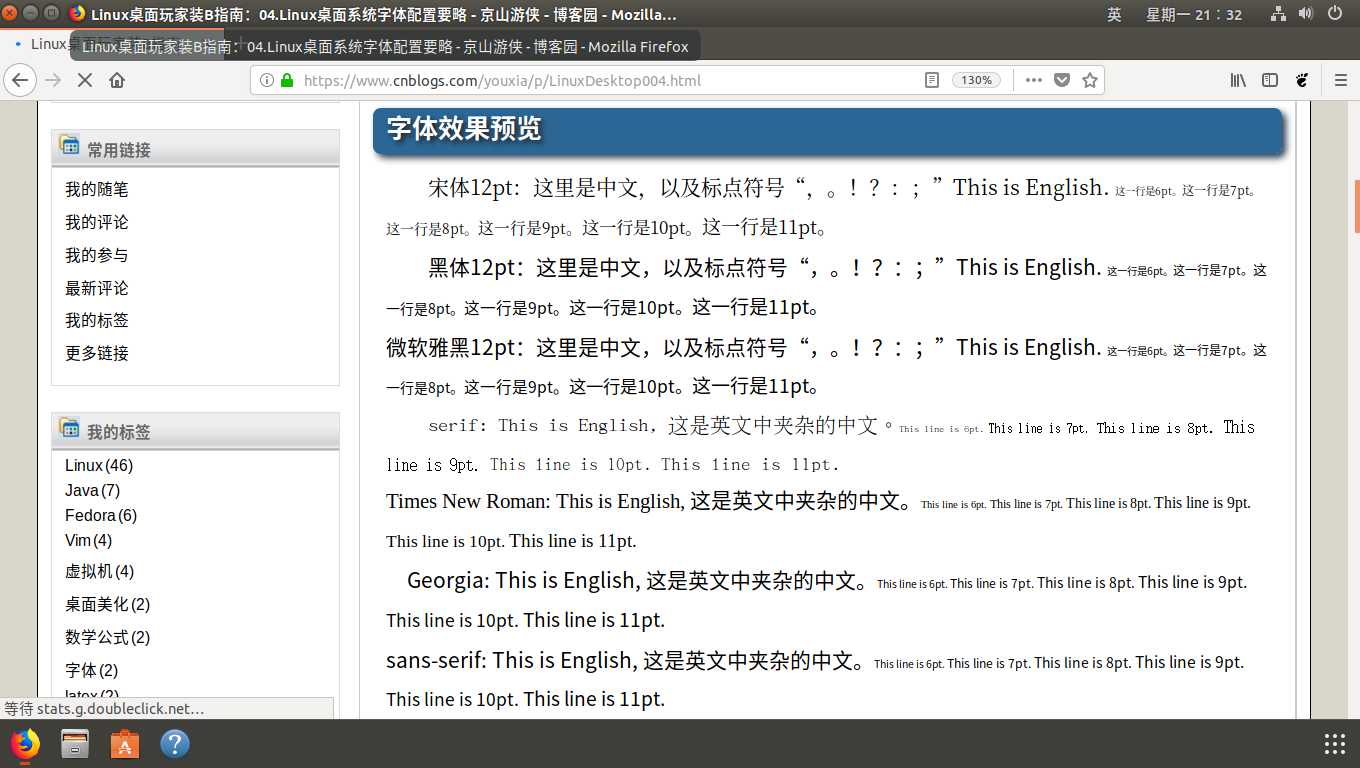1360x768 pixels.
Task: Click the green padlock security icon
Action: click(288, 80)
